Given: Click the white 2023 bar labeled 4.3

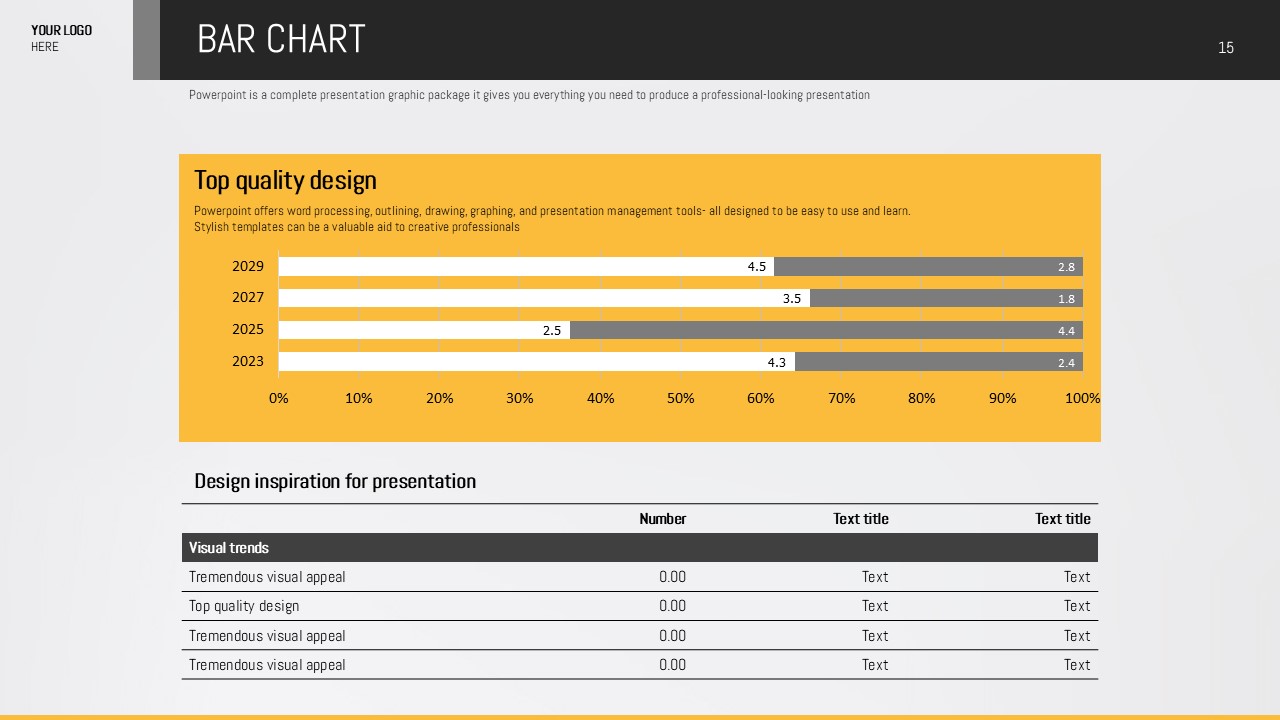Looking at the screenshot, I should [536, 362].
